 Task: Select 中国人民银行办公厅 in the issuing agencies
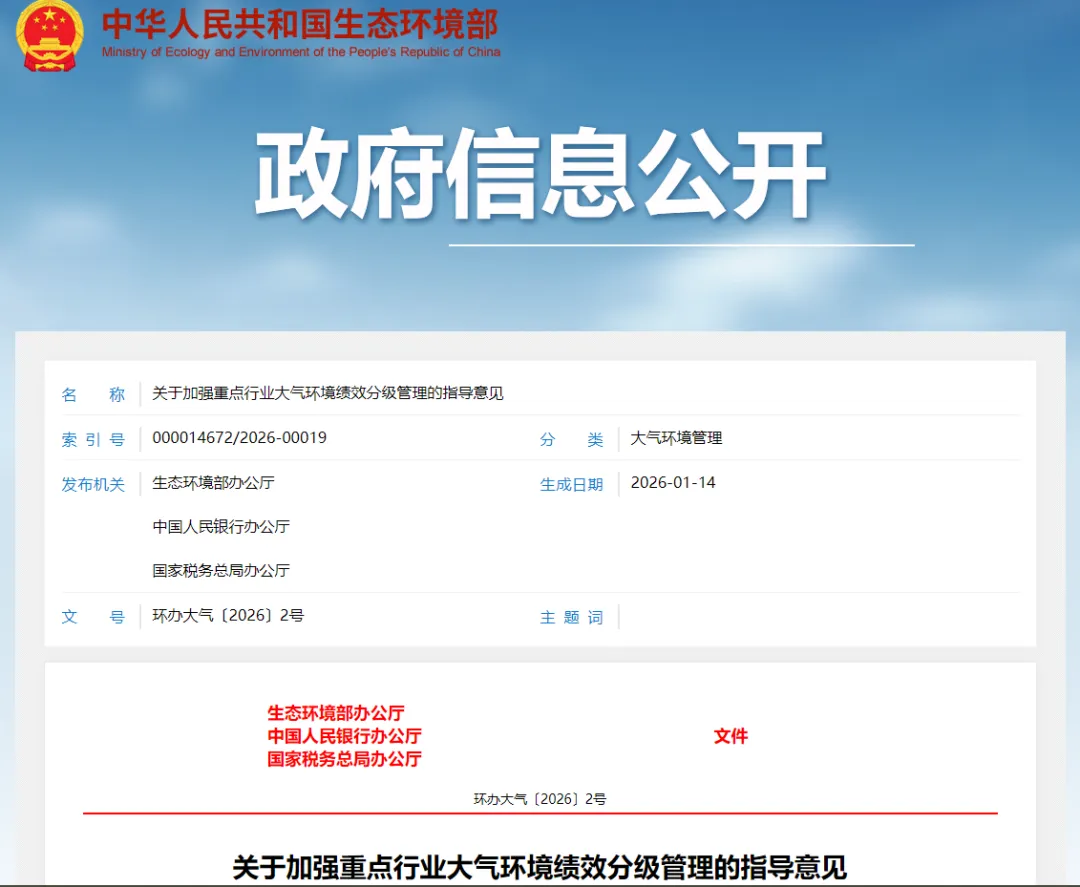[x=221, y=527]
